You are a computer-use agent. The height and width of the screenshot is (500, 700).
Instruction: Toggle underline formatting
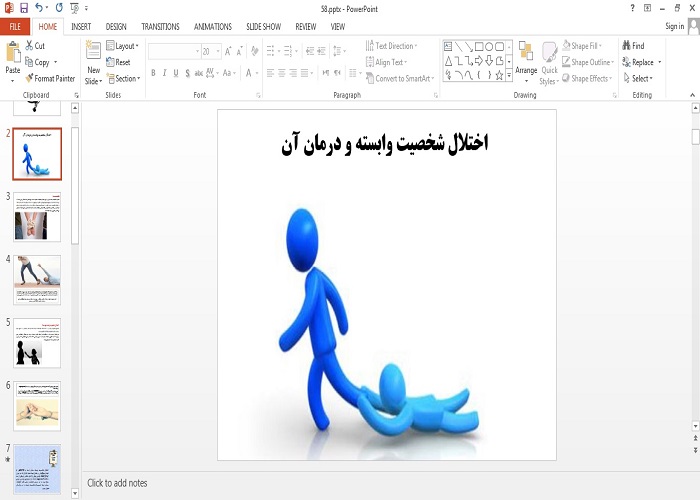(177, 73)
